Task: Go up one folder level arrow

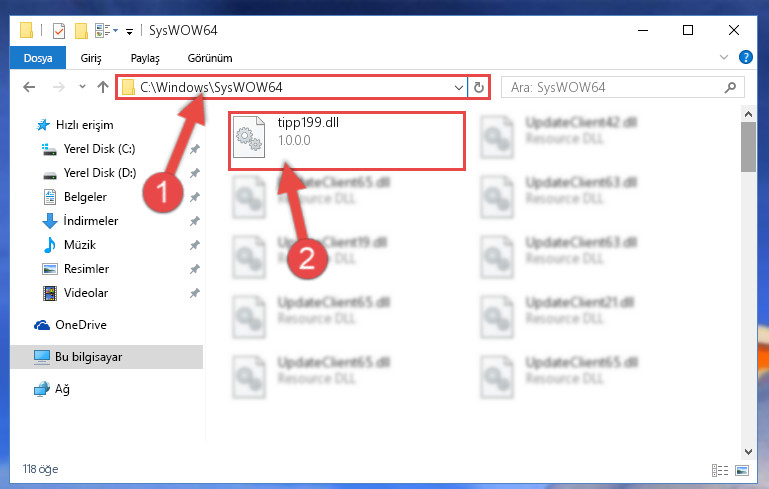Action: (x=103, y=87)
